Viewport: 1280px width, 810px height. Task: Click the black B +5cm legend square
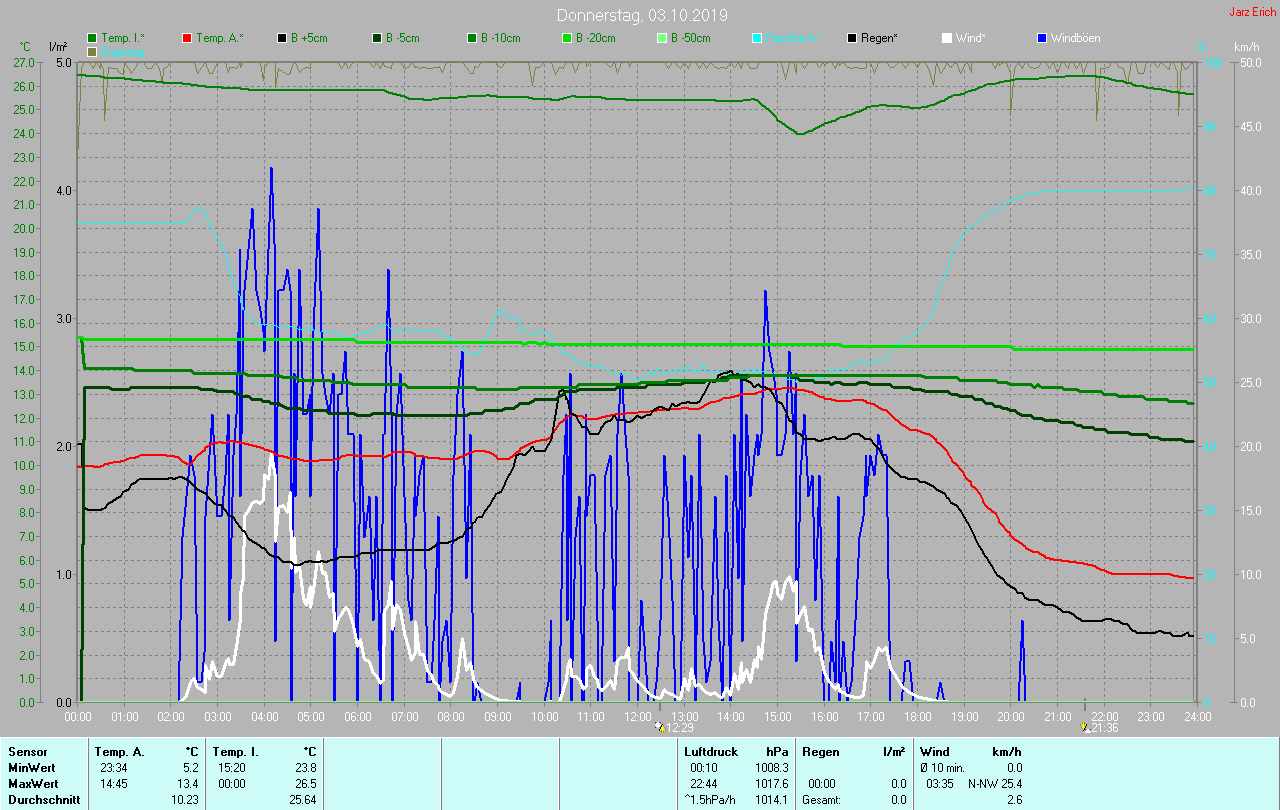(x=282, y=38)
